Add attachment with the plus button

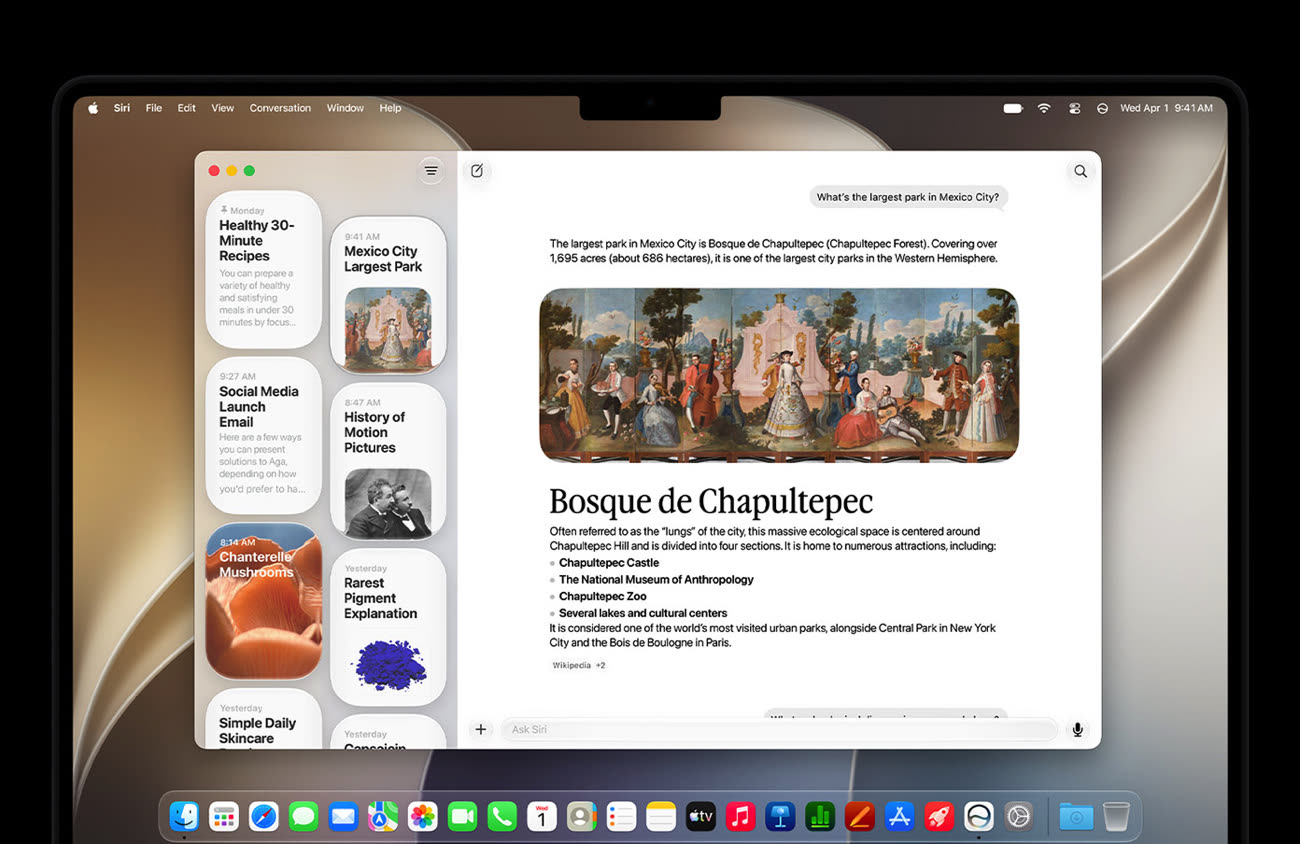coord(480,729)
